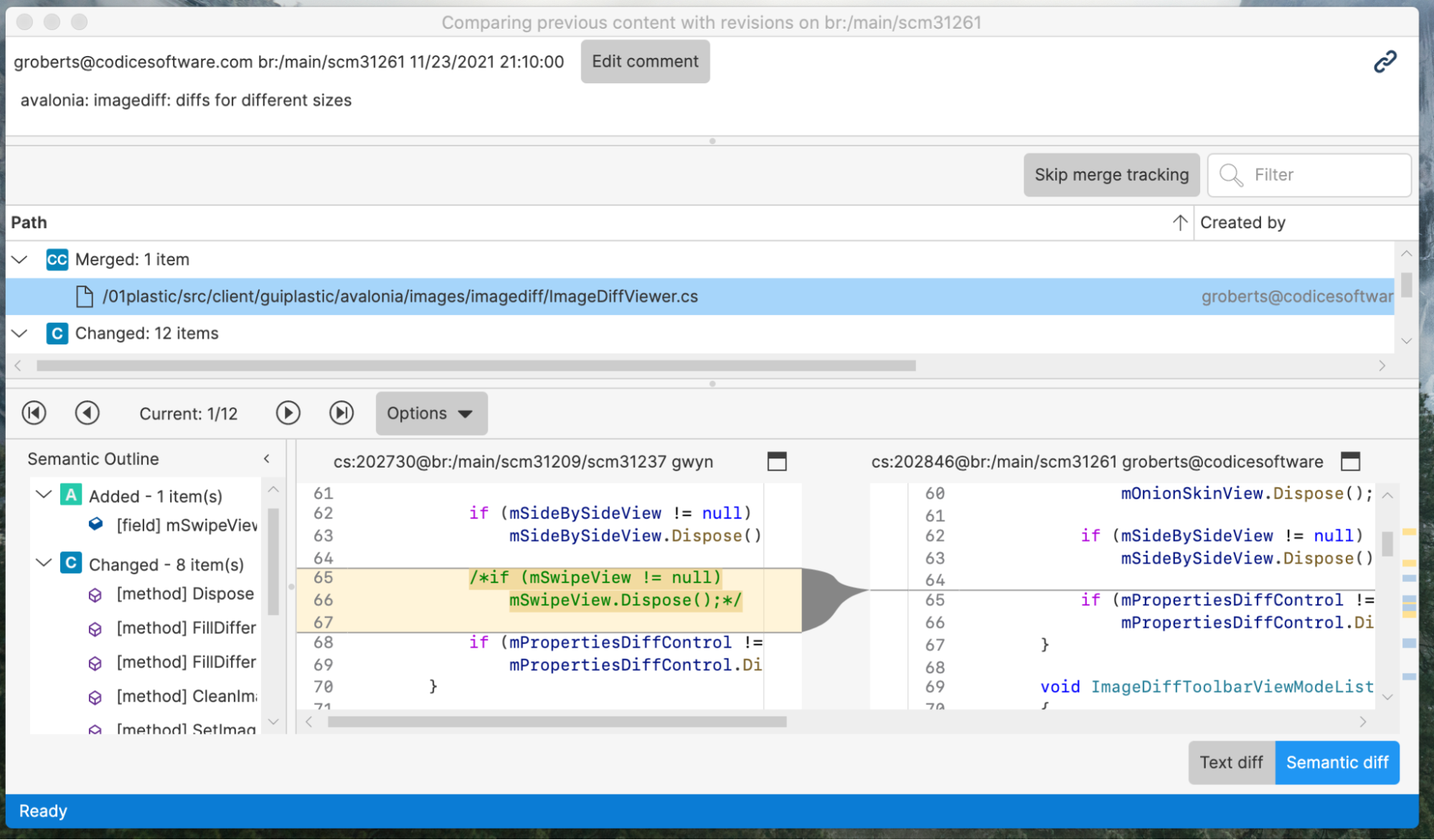
Task: Collapse the Merged: 1 item group
Action: tap(19, 260)
